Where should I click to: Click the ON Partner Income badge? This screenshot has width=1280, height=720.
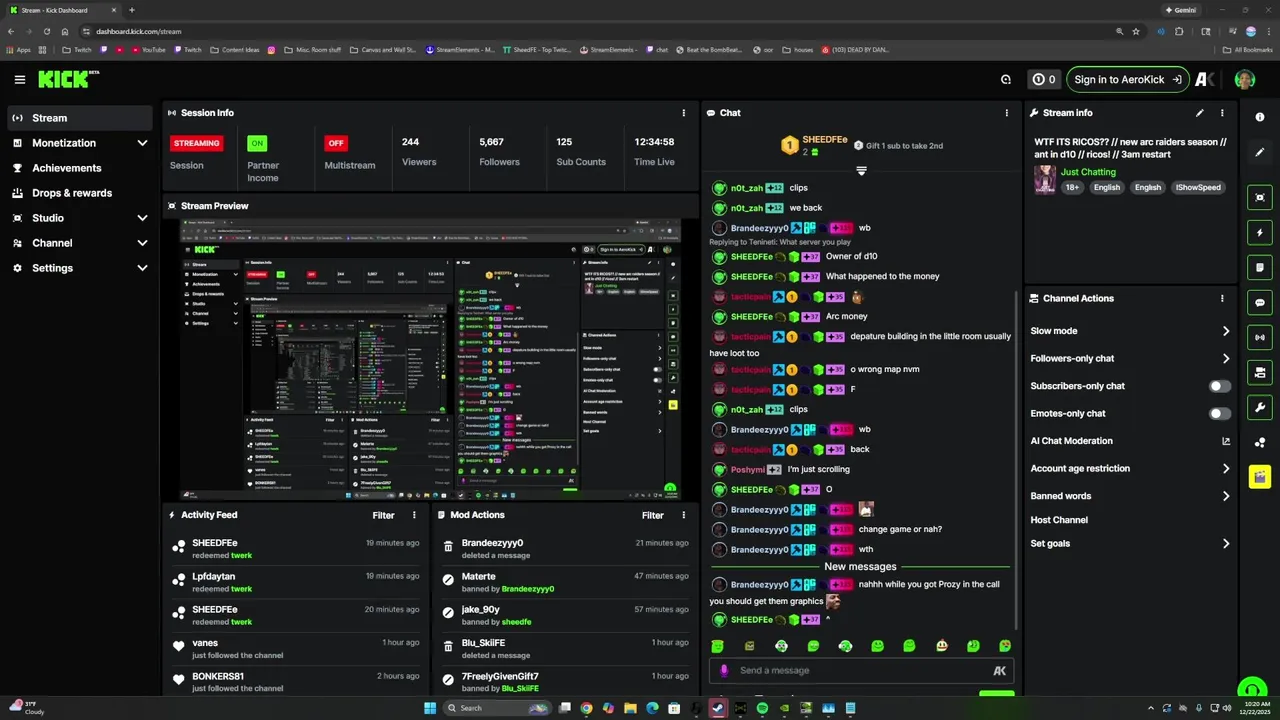257,143
